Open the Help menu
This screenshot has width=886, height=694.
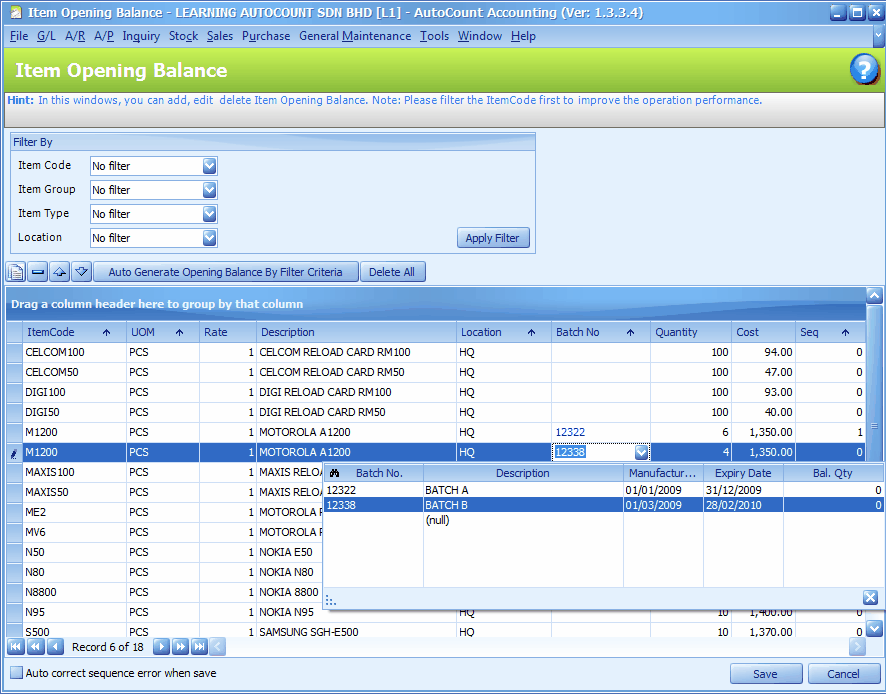point(523,36)
